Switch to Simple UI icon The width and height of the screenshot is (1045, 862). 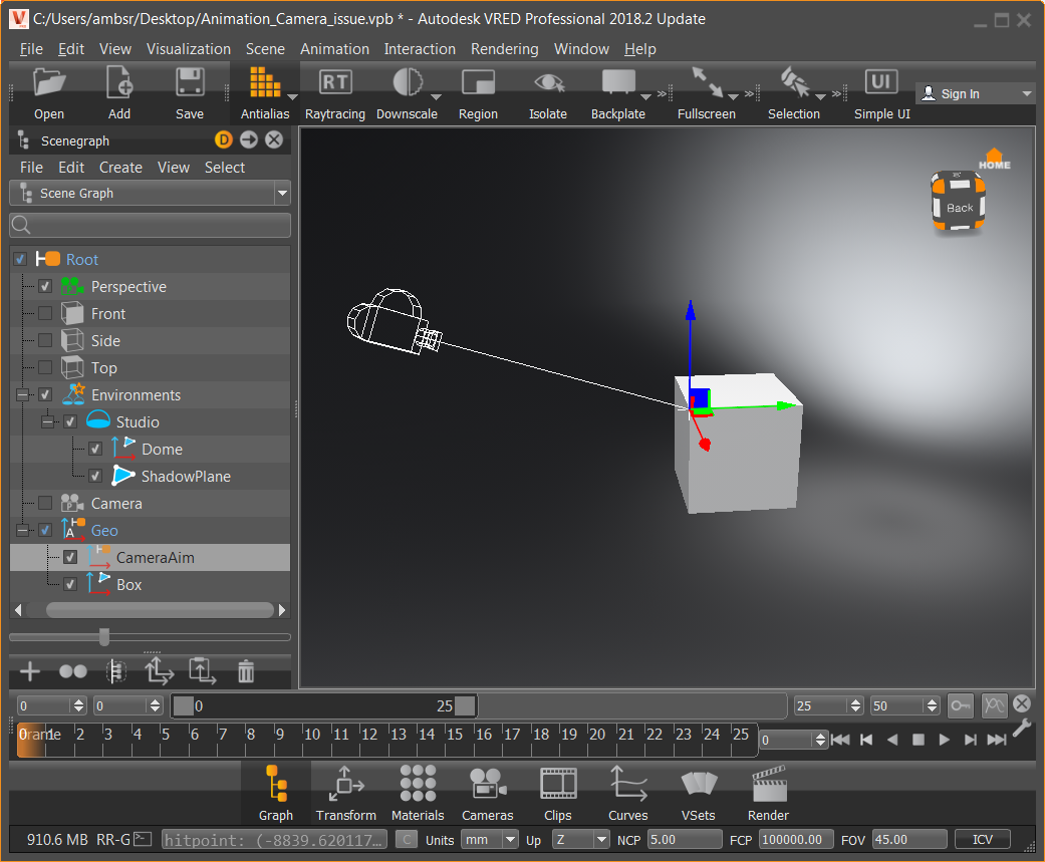881,82
